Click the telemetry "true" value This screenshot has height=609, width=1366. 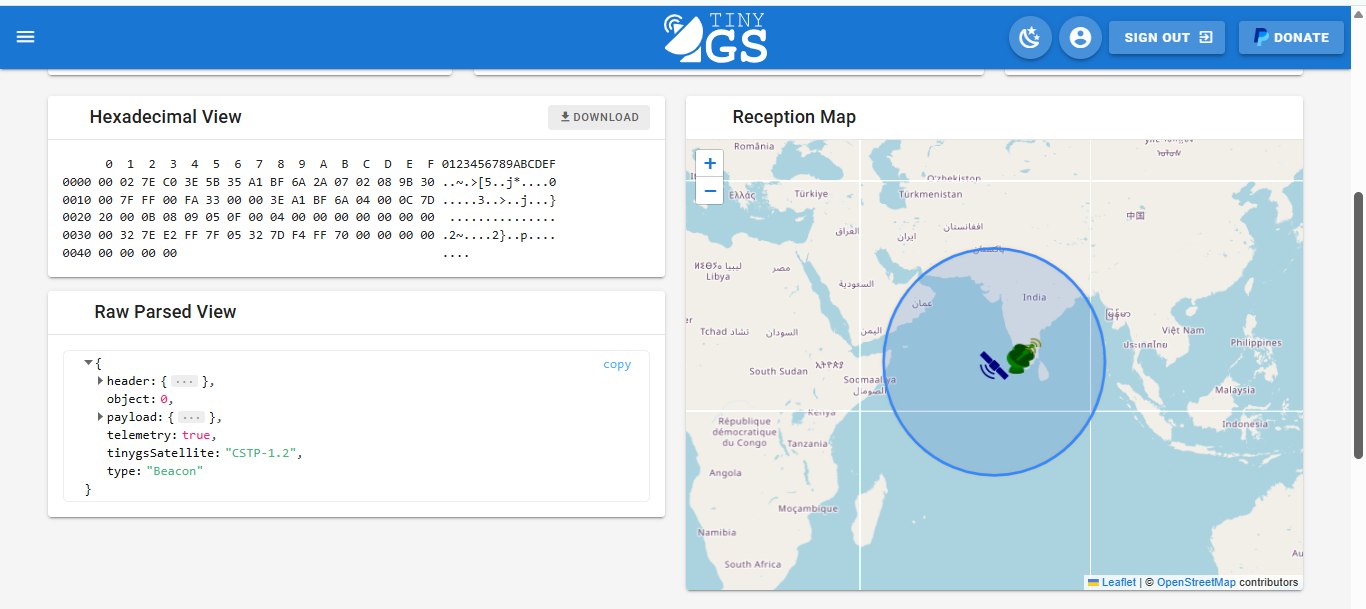pos(196,435)
